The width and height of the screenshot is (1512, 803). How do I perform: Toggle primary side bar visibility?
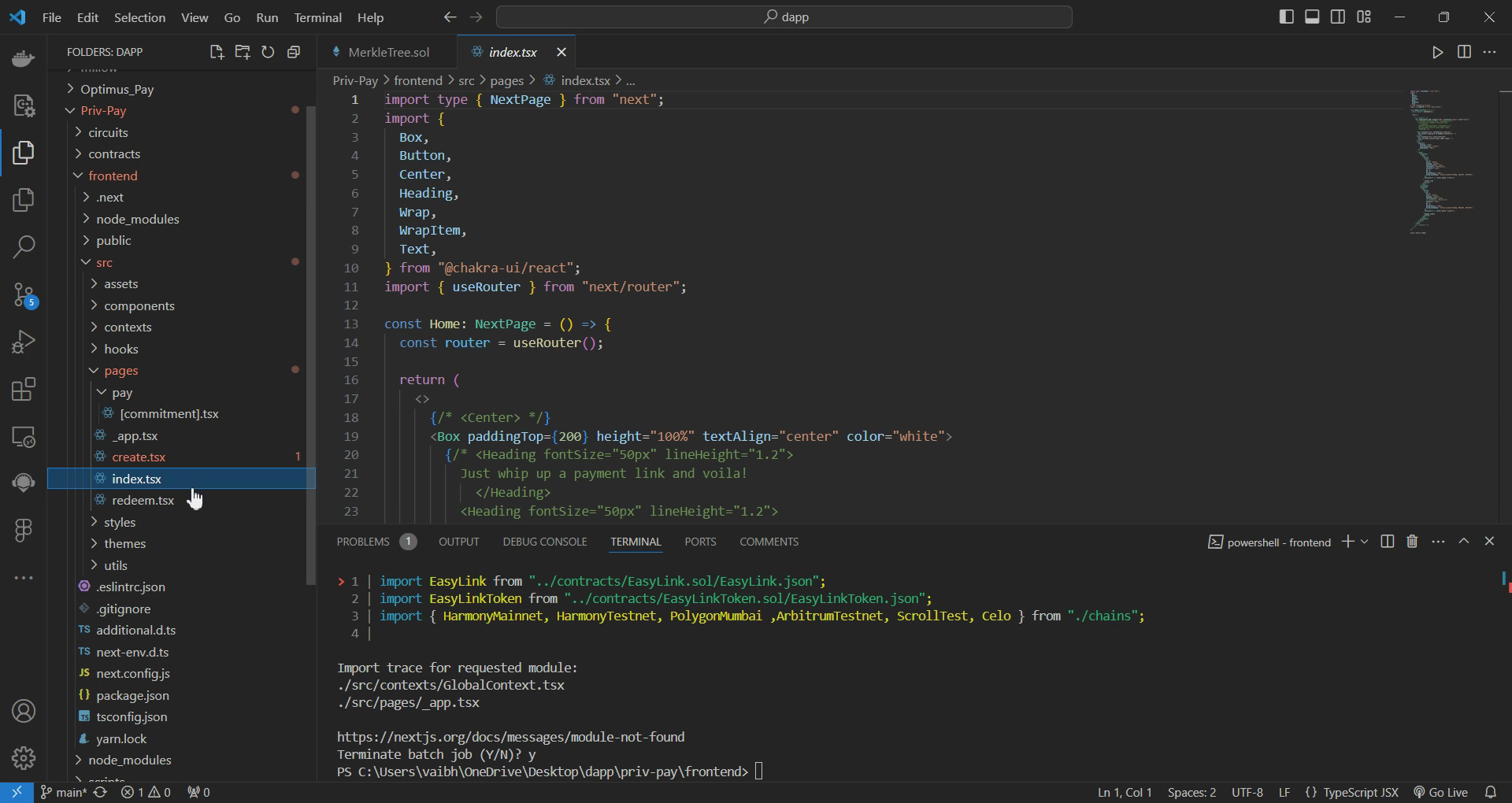click(1286, 17)
